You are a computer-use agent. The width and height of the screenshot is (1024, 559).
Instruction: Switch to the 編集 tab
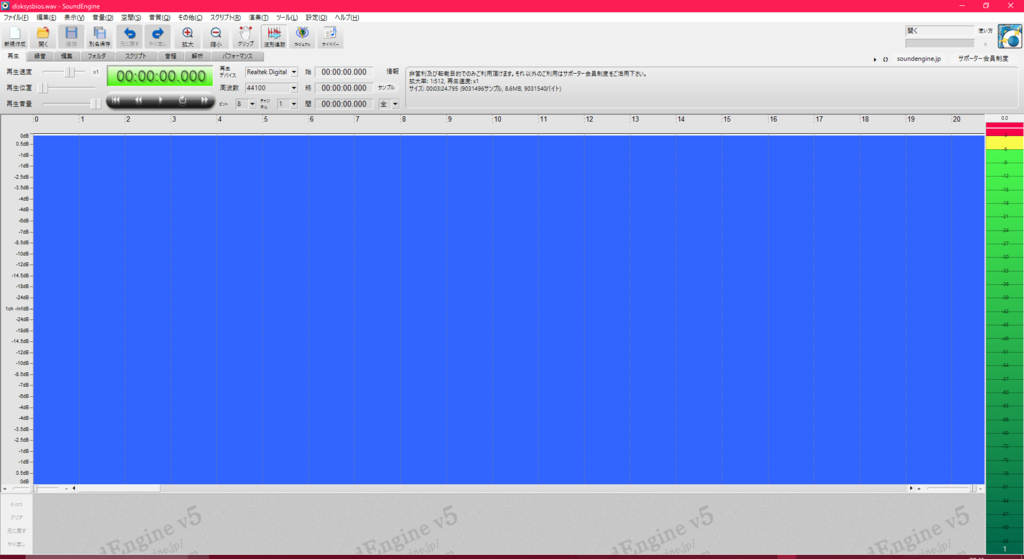[x=67, y=56]
